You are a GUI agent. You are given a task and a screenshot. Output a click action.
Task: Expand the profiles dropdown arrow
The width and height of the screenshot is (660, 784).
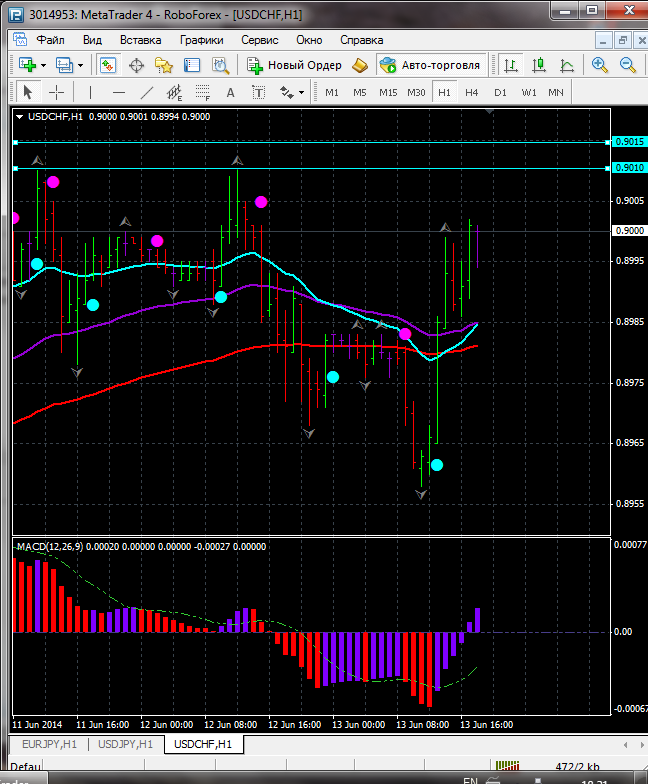point(81,65)
